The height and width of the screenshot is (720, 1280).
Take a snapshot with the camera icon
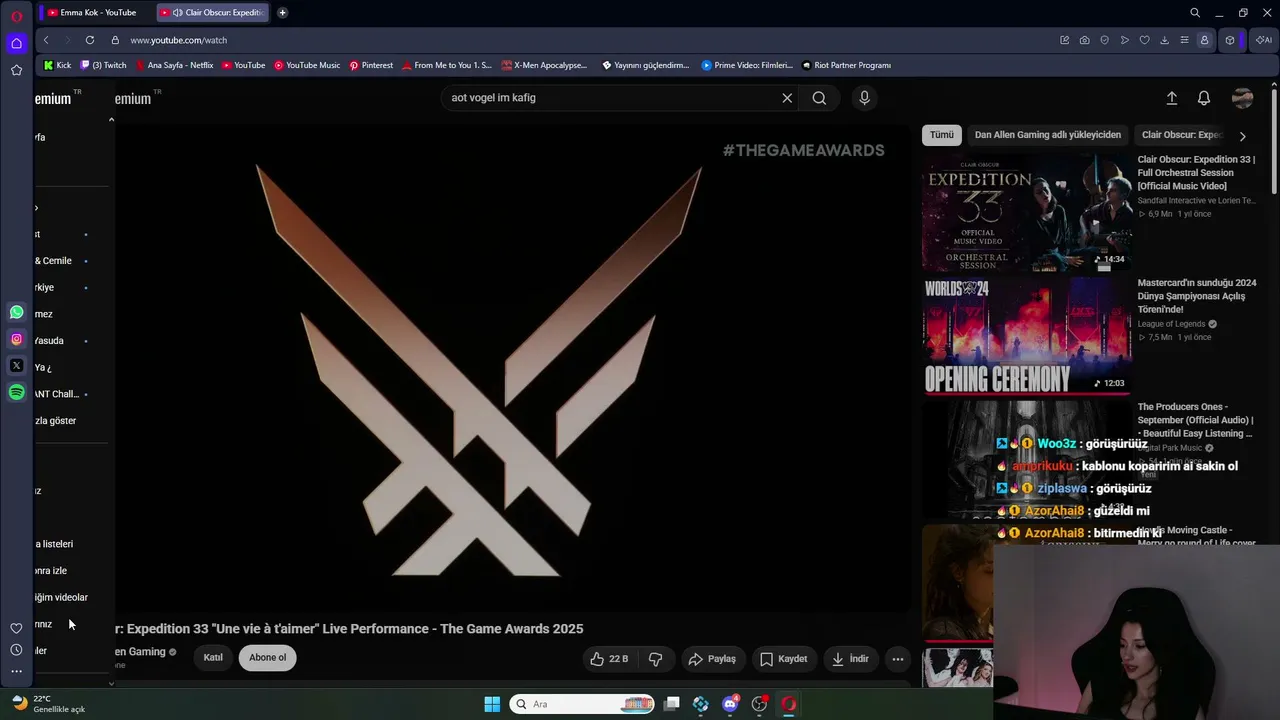1085,40
